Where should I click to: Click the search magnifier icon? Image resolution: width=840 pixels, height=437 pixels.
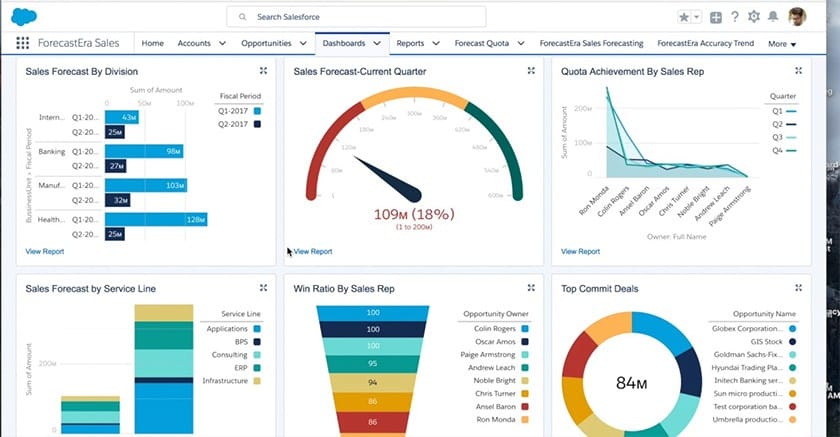tap(243, 17)
